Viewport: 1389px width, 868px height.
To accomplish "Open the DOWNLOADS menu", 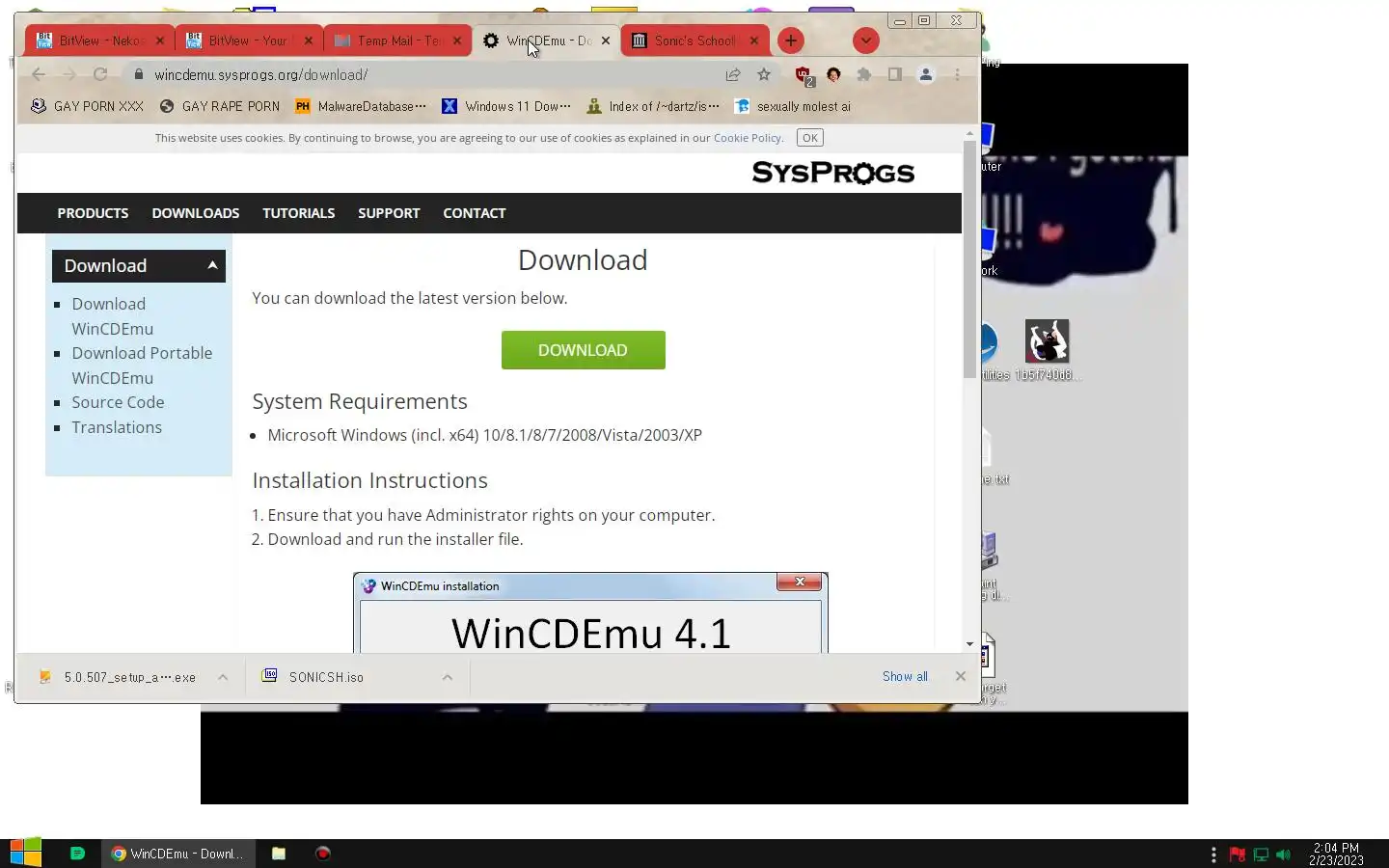I will point(196,213).
